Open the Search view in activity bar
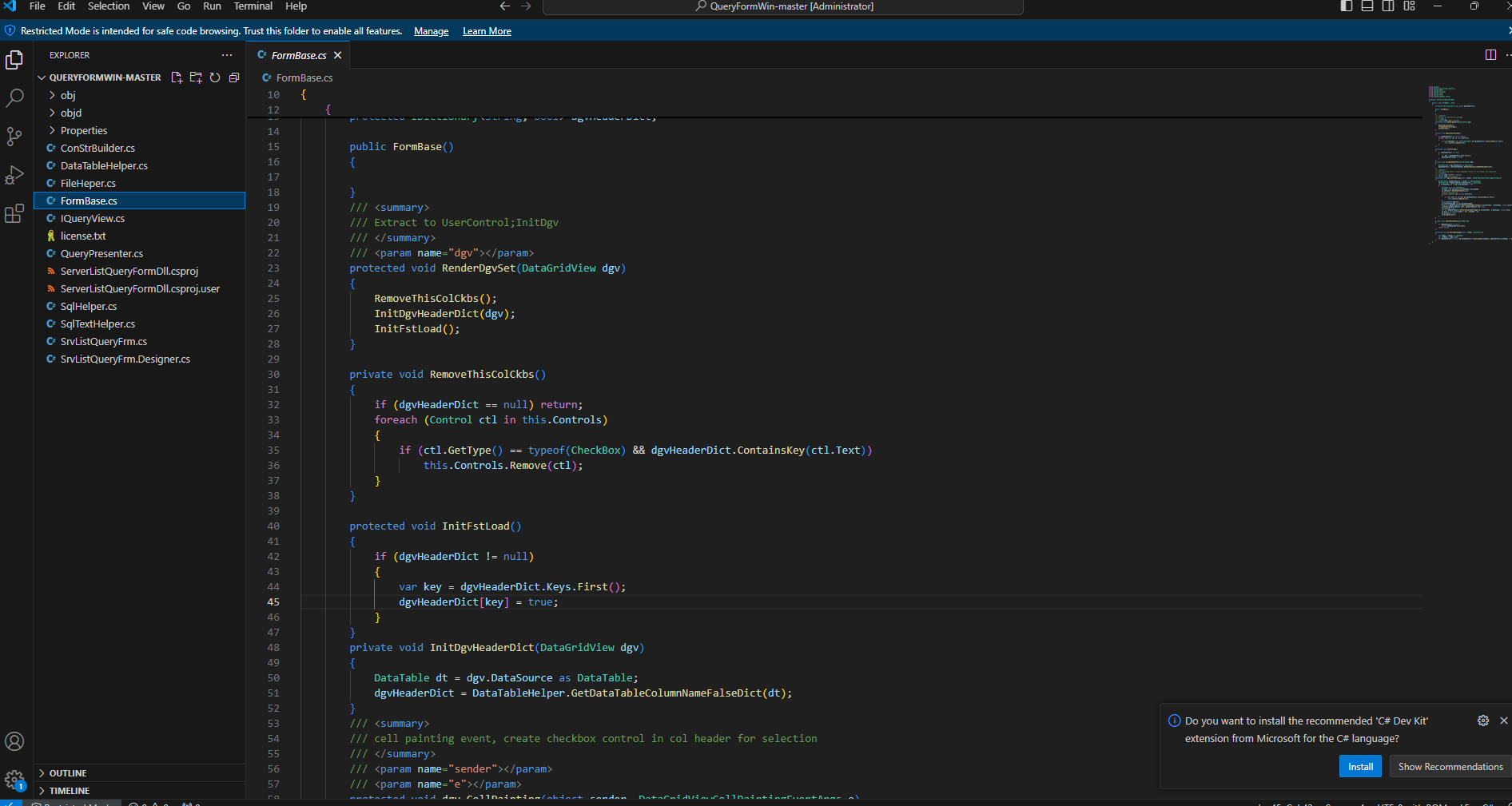This screenshot has height=806, width=1512. pyautogui.click(x=14, y=98)
